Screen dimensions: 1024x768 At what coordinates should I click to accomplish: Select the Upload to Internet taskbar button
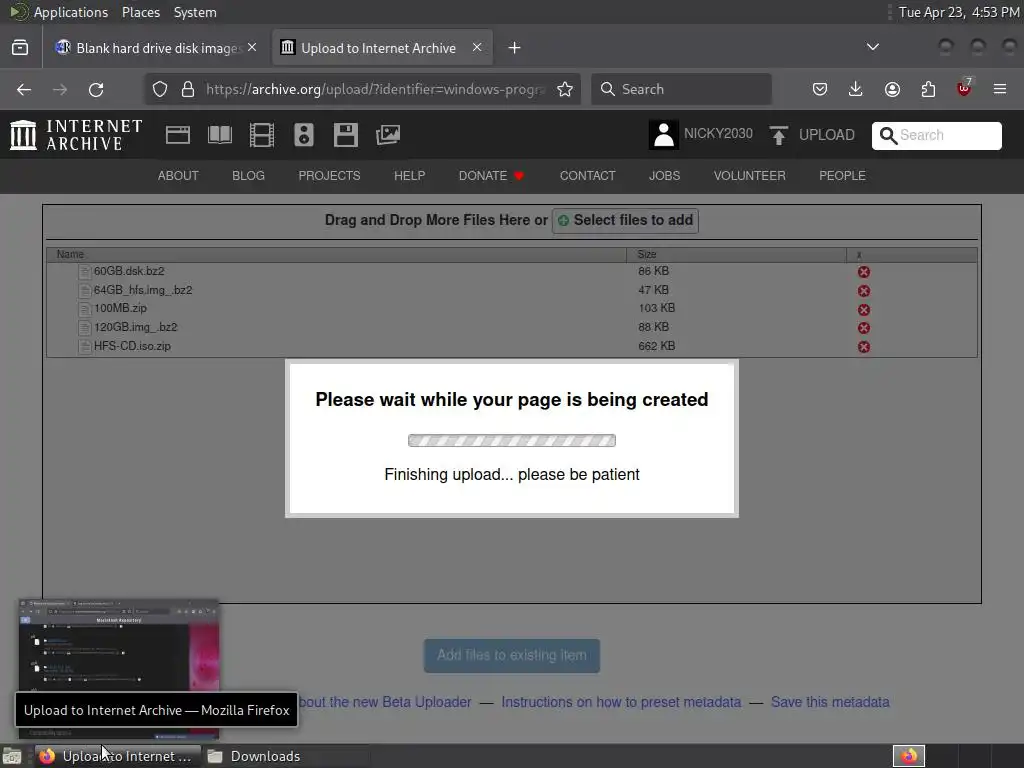(117, 756)
